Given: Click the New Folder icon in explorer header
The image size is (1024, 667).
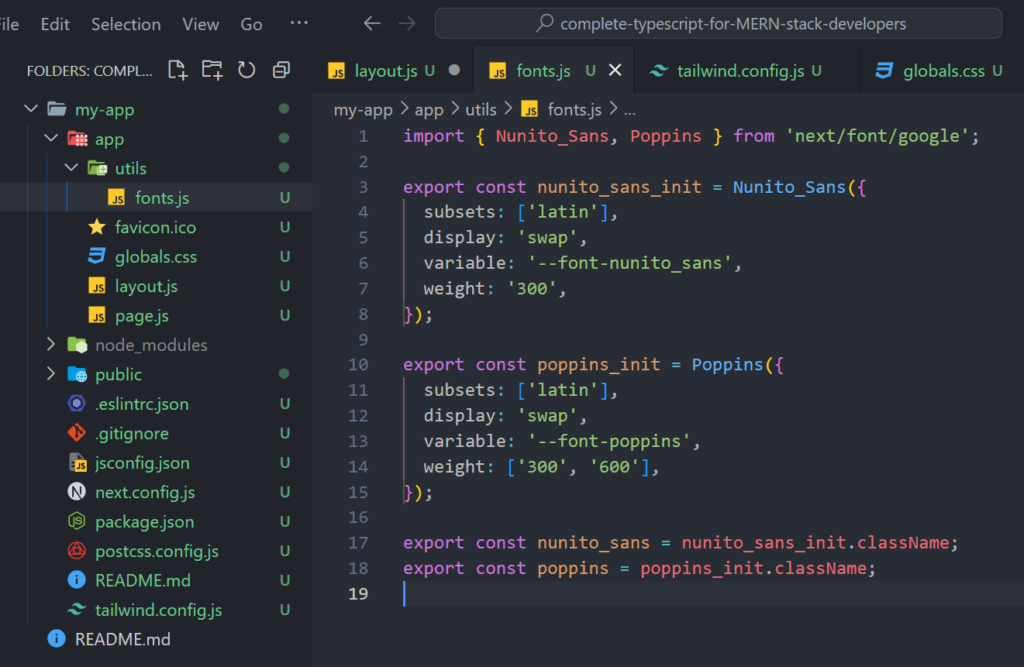Looking at the screenshot, I should point(212,70).
